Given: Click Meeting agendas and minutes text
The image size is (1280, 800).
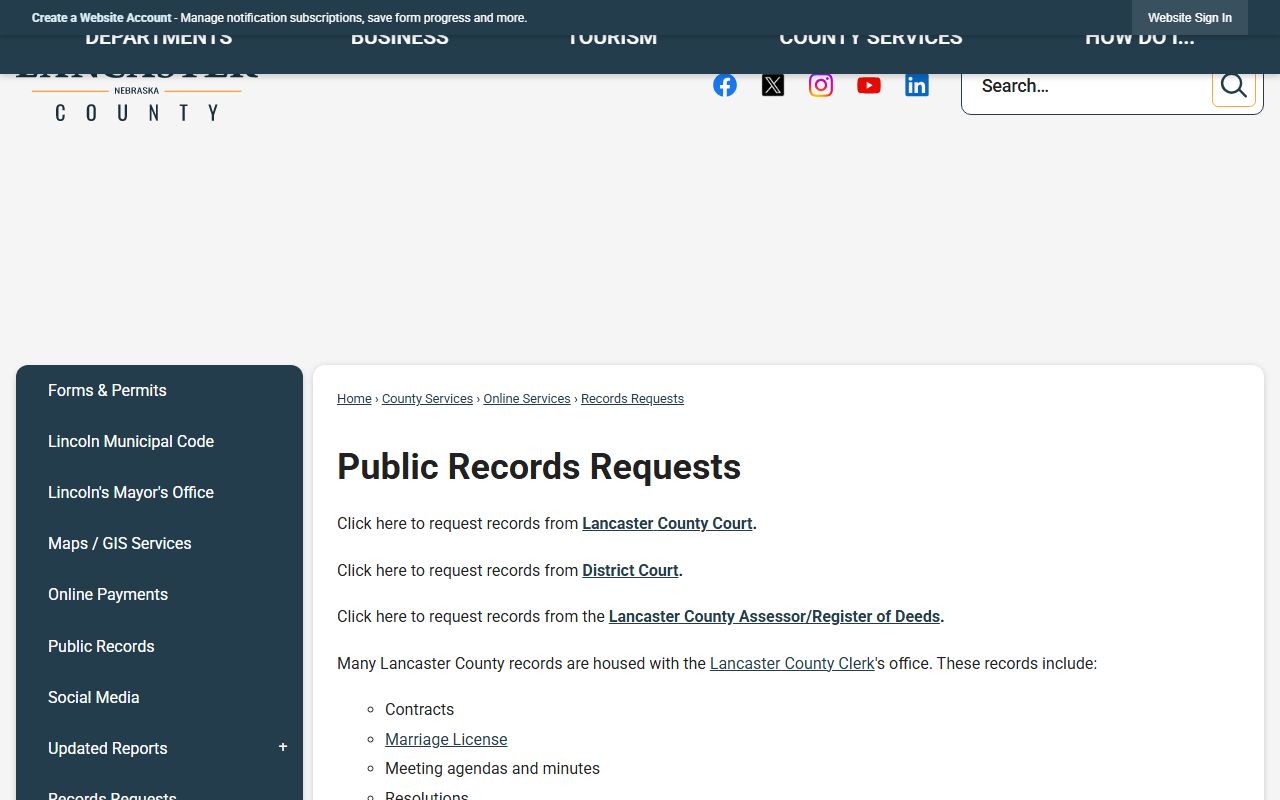Looking at the screenshot, I should point(492,769).
